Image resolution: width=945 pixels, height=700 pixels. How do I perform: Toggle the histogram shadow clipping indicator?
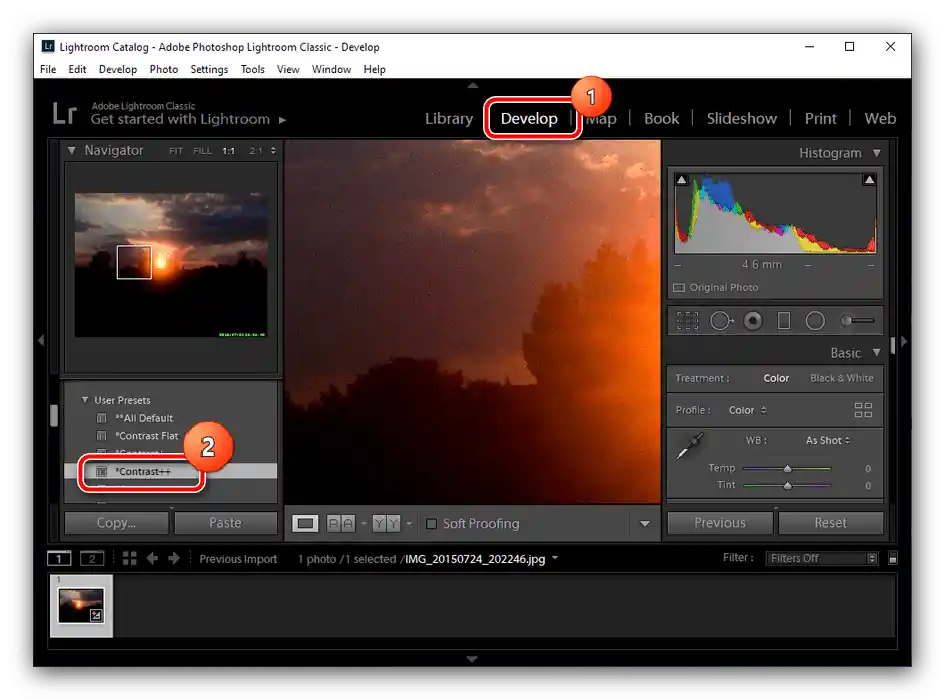pos(681,180)
